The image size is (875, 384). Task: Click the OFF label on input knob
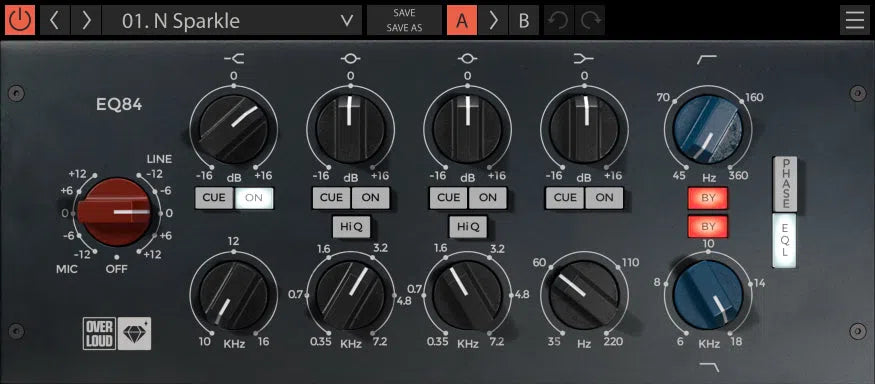117,270
